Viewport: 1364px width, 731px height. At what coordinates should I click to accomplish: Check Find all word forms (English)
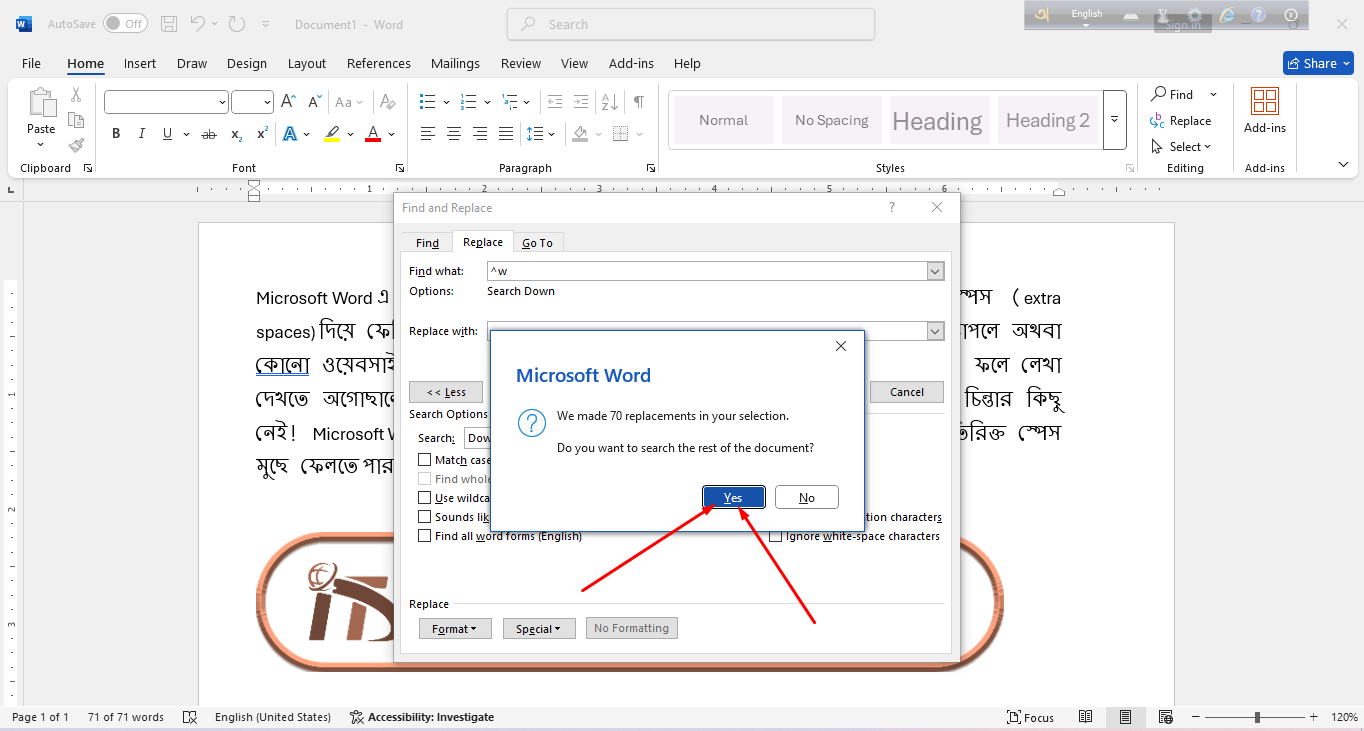click(x=424, y=535)
